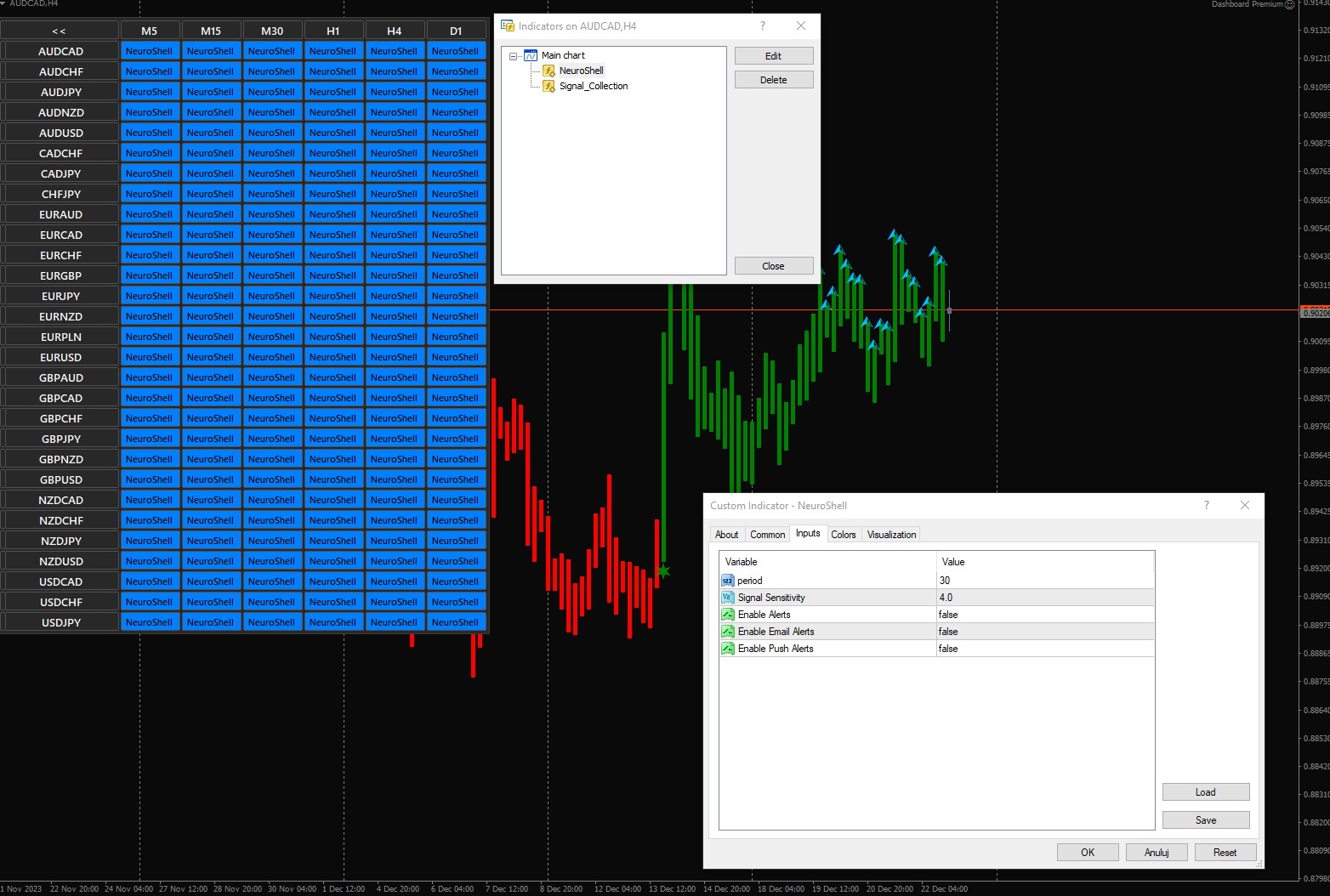The width and height of the screenshot is (1330, 896).
Task: Click the help question mark in the Indicators dialog
Action: point(763,26)
